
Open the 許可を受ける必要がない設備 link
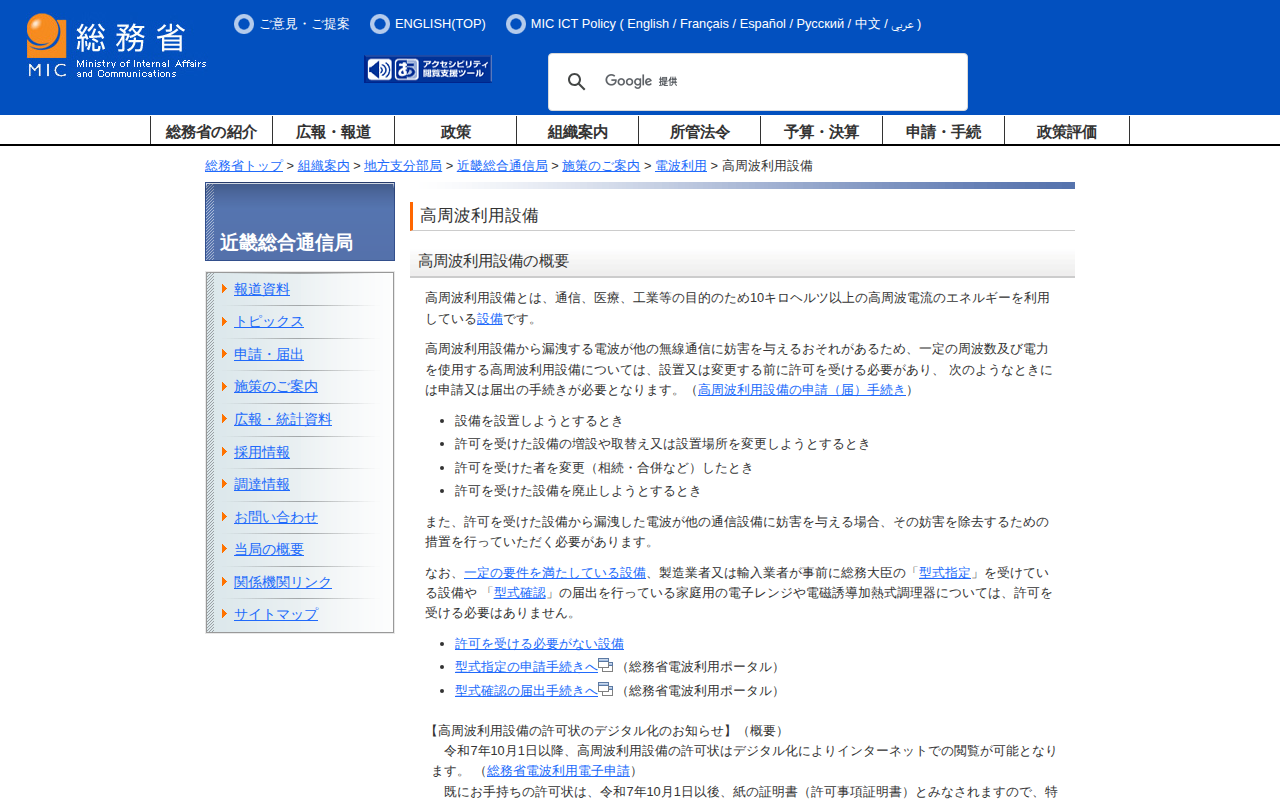click(539, 644)
